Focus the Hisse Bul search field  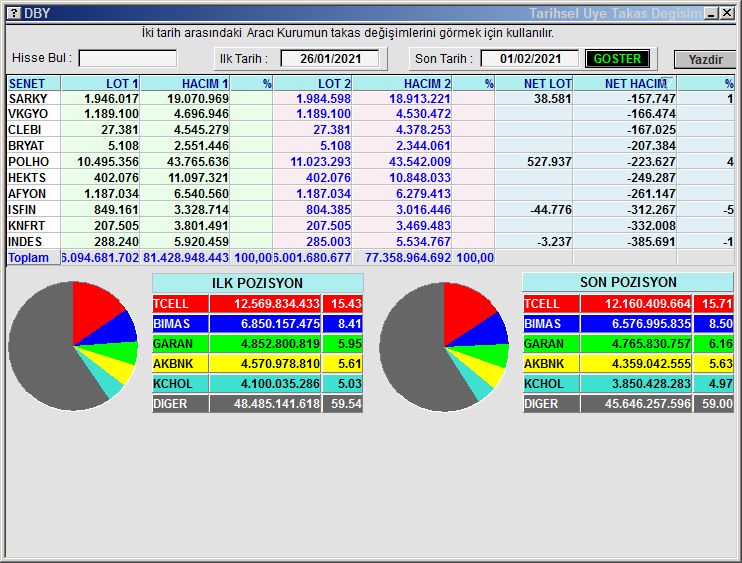coord(127,59)
